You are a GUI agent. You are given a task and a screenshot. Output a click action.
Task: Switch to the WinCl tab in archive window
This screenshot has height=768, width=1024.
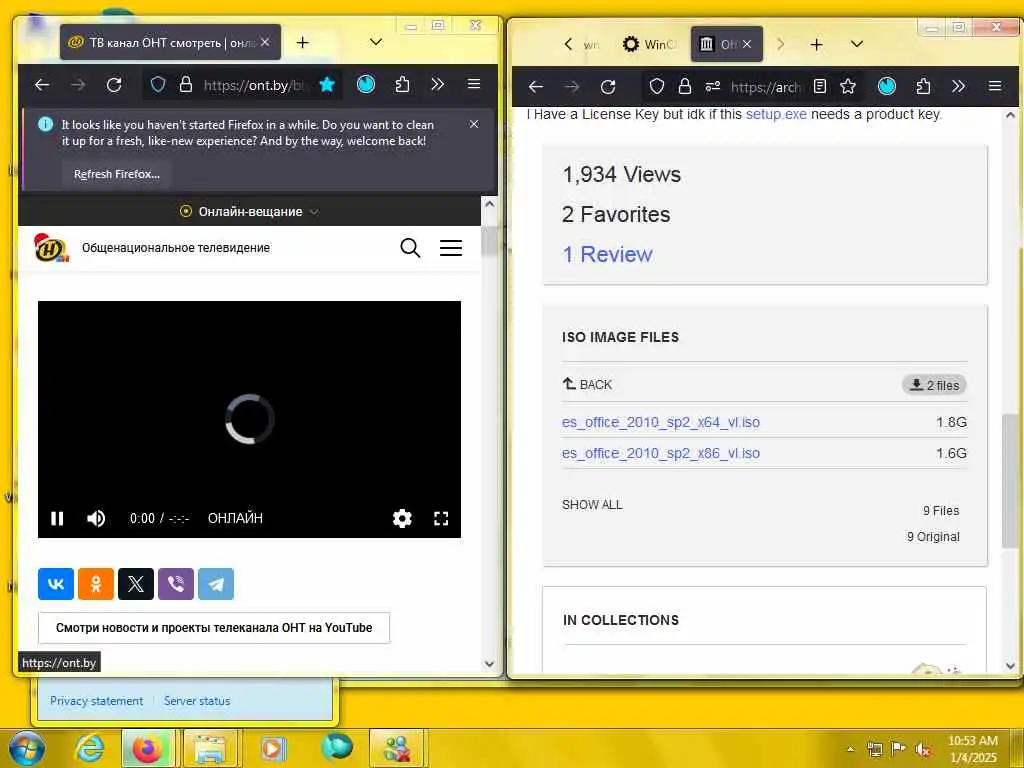[648, 44]
